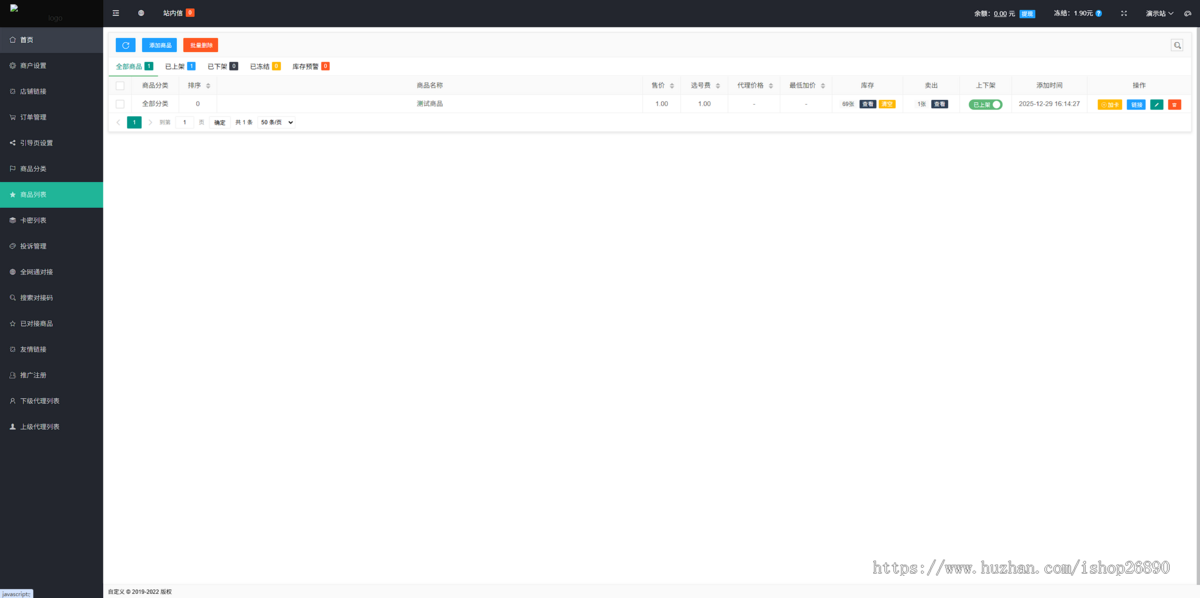The image size is (1200, 598).
Task: Click the blue 链接 button
Action: [1137, 104]
